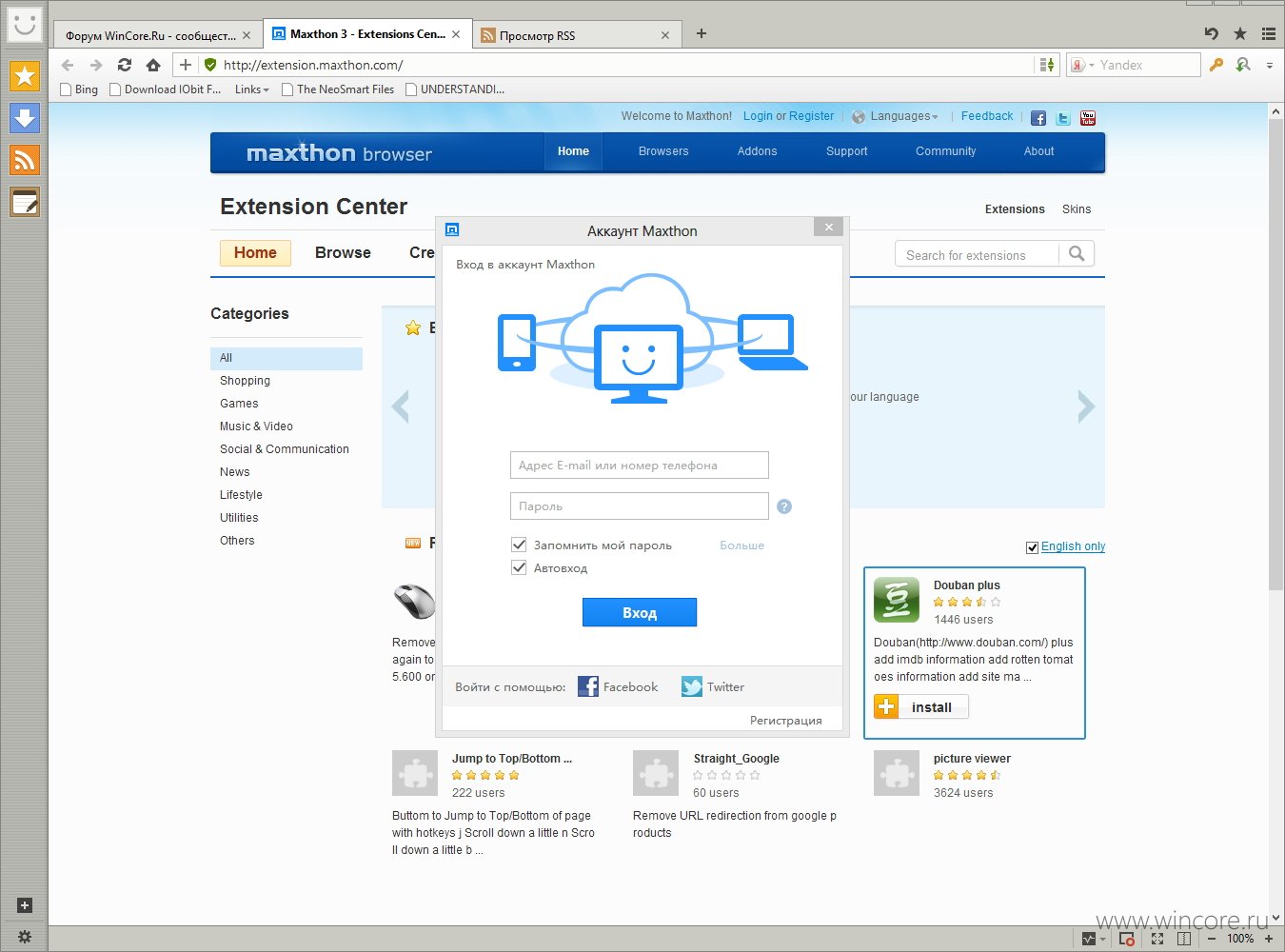Click the blue Вход login button
Image resolution: width=1285 pixels, height=952 pixels.
pos(640,612)
